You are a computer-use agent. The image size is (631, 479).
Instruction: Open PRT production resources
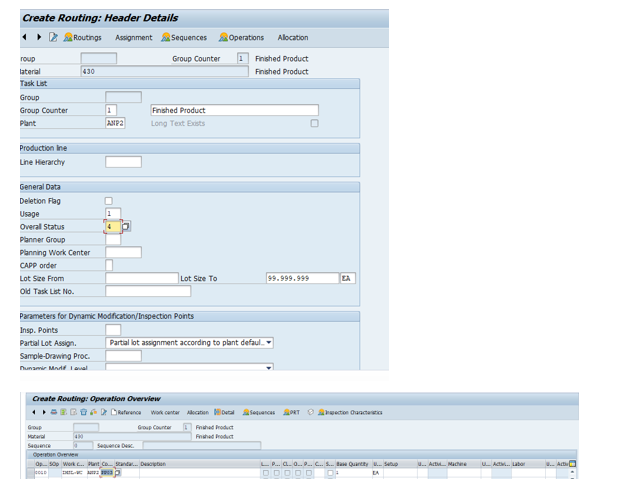point(291,413)
